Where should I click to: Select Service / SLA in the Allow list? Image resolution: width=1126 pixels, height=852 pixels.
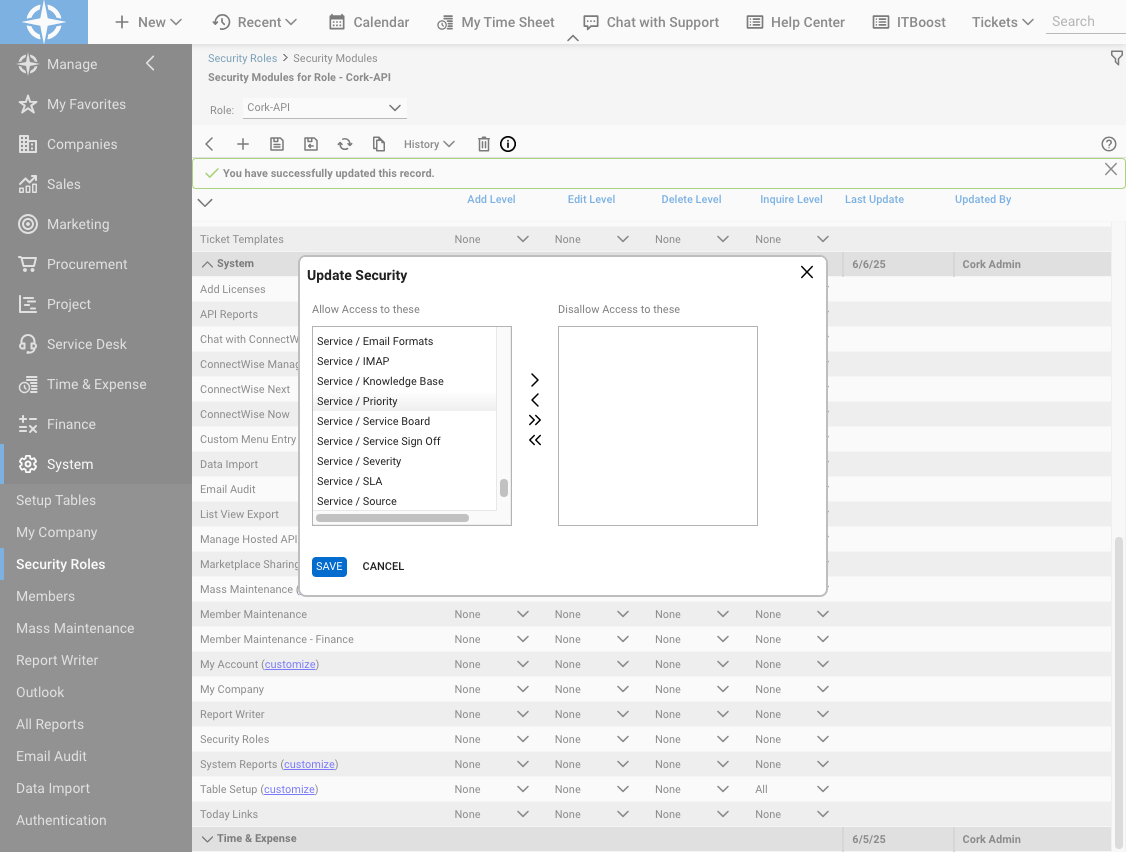tap(404, 481)
